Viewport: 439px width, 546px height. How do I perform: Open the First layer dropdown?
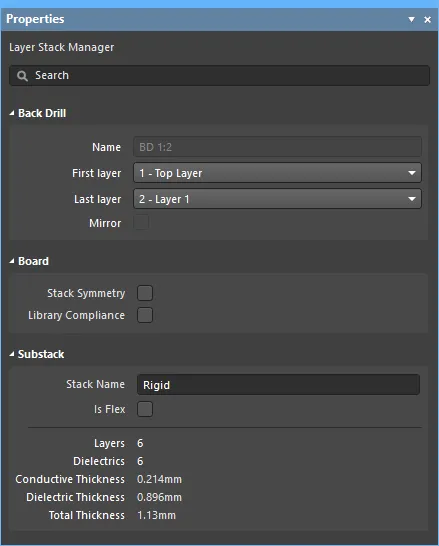pos(277,173)
